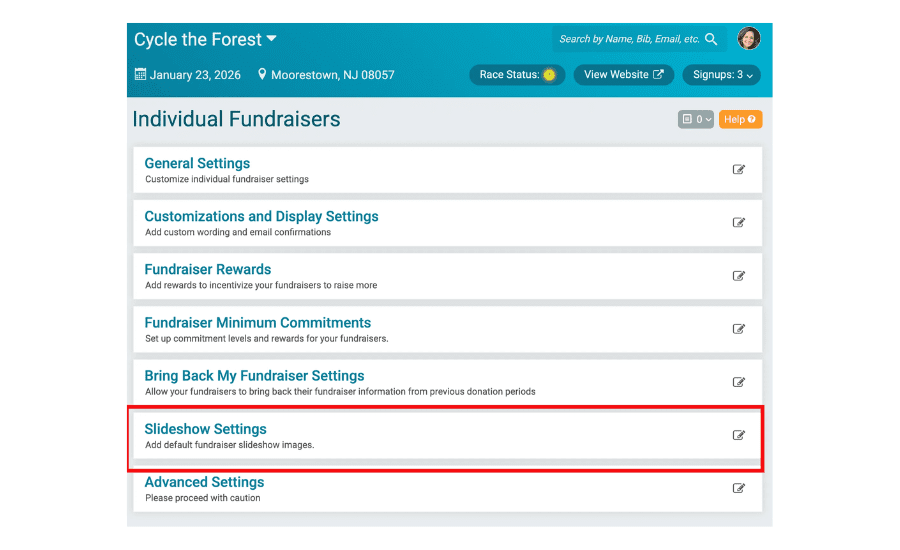Click the calendar icon beside January 23, 2026
Image resolution: width=900 pixels, height=550 pixels.
click(140, 74)
